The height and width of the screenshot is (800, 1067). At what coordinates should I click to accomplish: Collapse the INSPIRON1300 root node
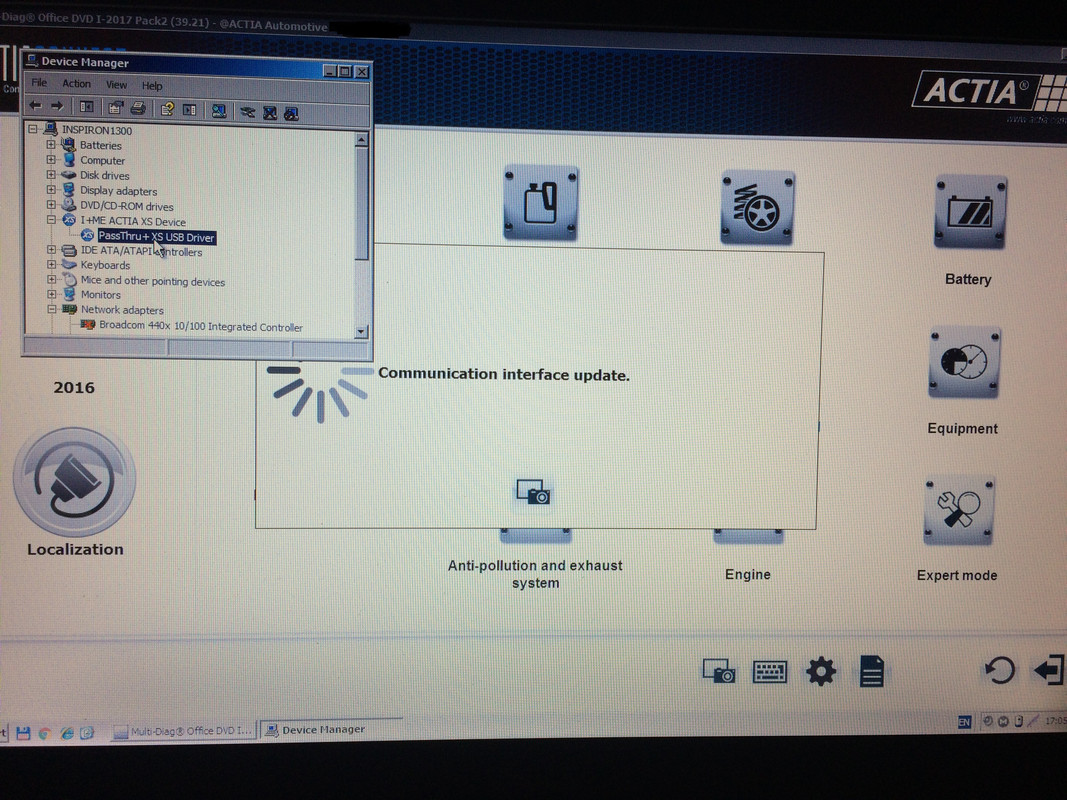(33, 129)
